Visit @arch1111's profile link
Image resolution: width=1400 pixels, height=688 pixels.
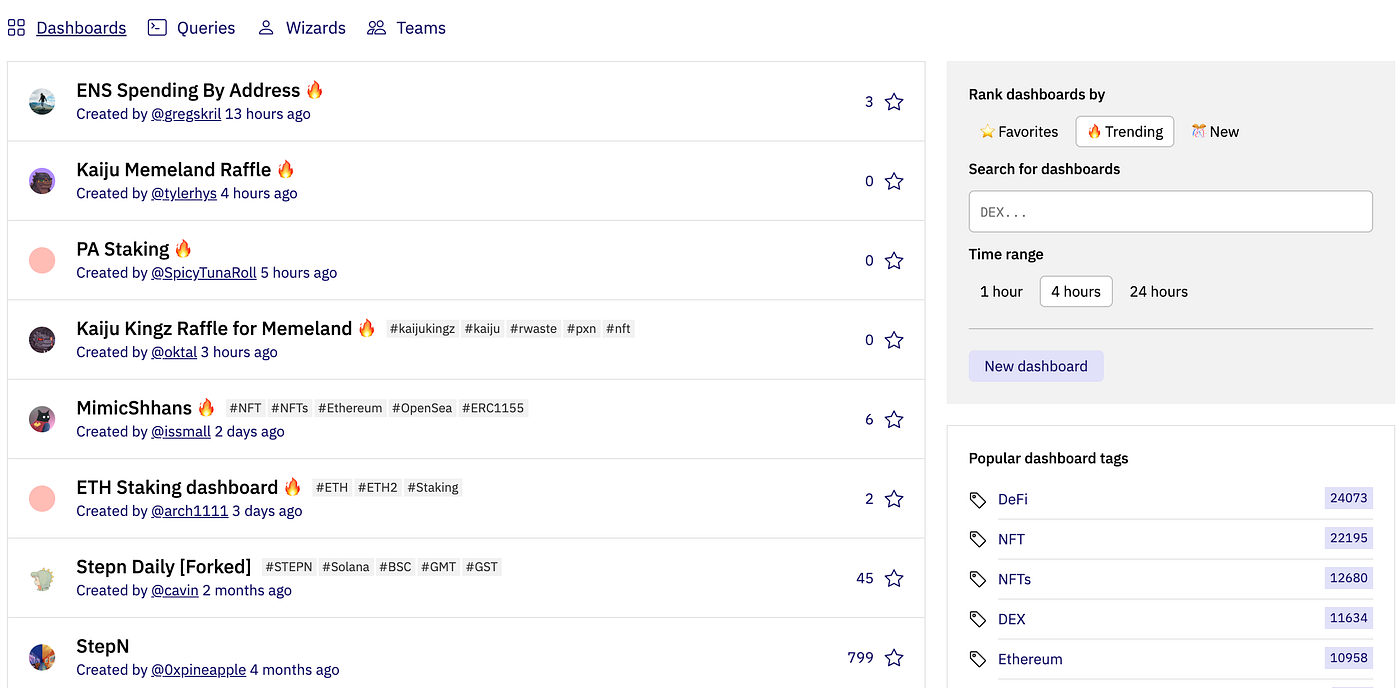[190, 511]
